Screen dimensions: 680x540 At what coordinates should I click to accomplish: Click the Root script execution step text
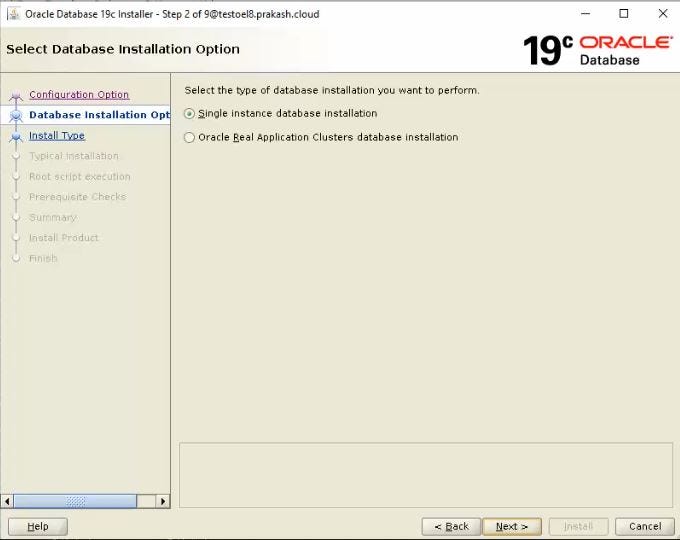click(x=80, y=177)
